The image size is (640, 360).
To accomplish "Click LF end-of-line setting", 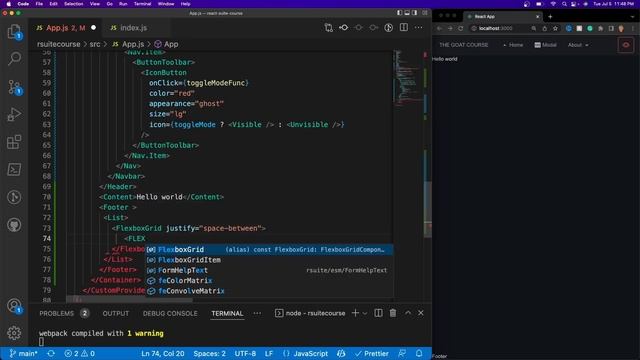I will coord(269,353).
